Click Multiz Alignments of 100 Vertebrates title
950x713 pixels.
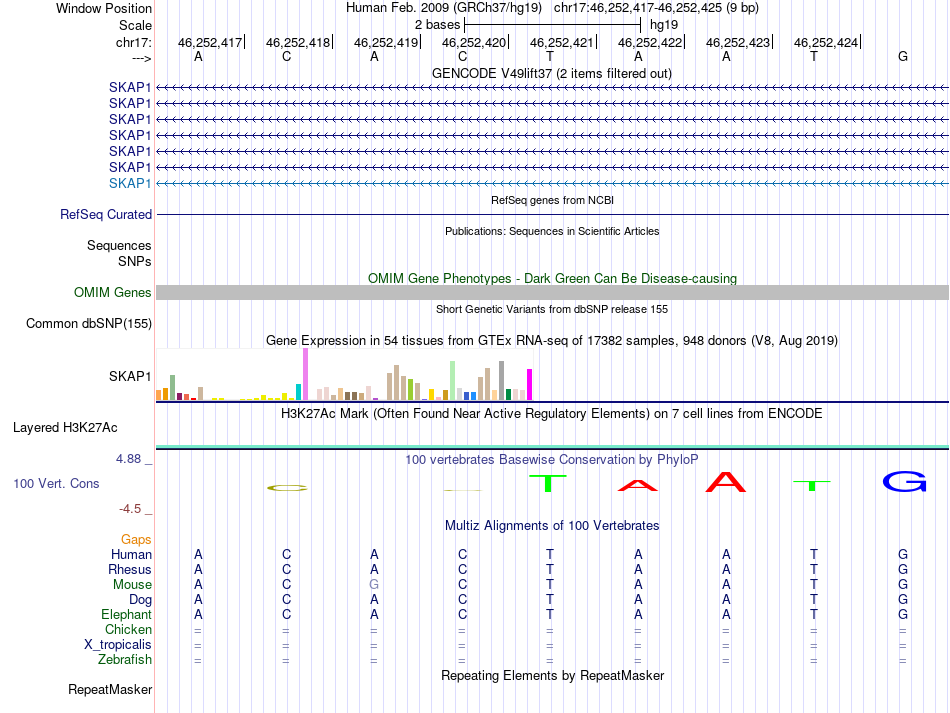pos(552,525)
